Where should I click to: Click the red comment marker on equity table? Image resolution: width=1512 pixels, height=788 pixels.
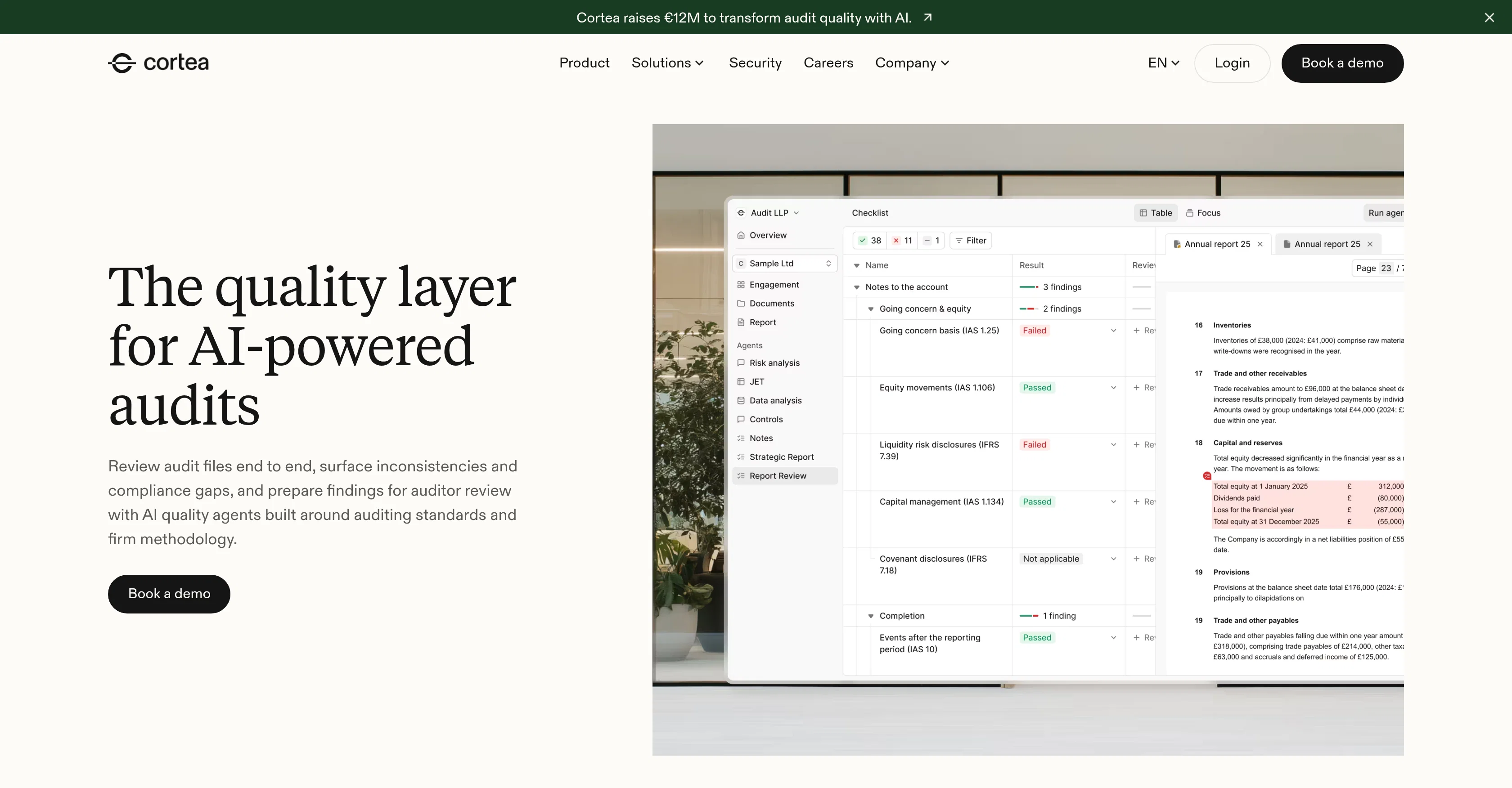pyautogui.click(x=1207, y=476)
